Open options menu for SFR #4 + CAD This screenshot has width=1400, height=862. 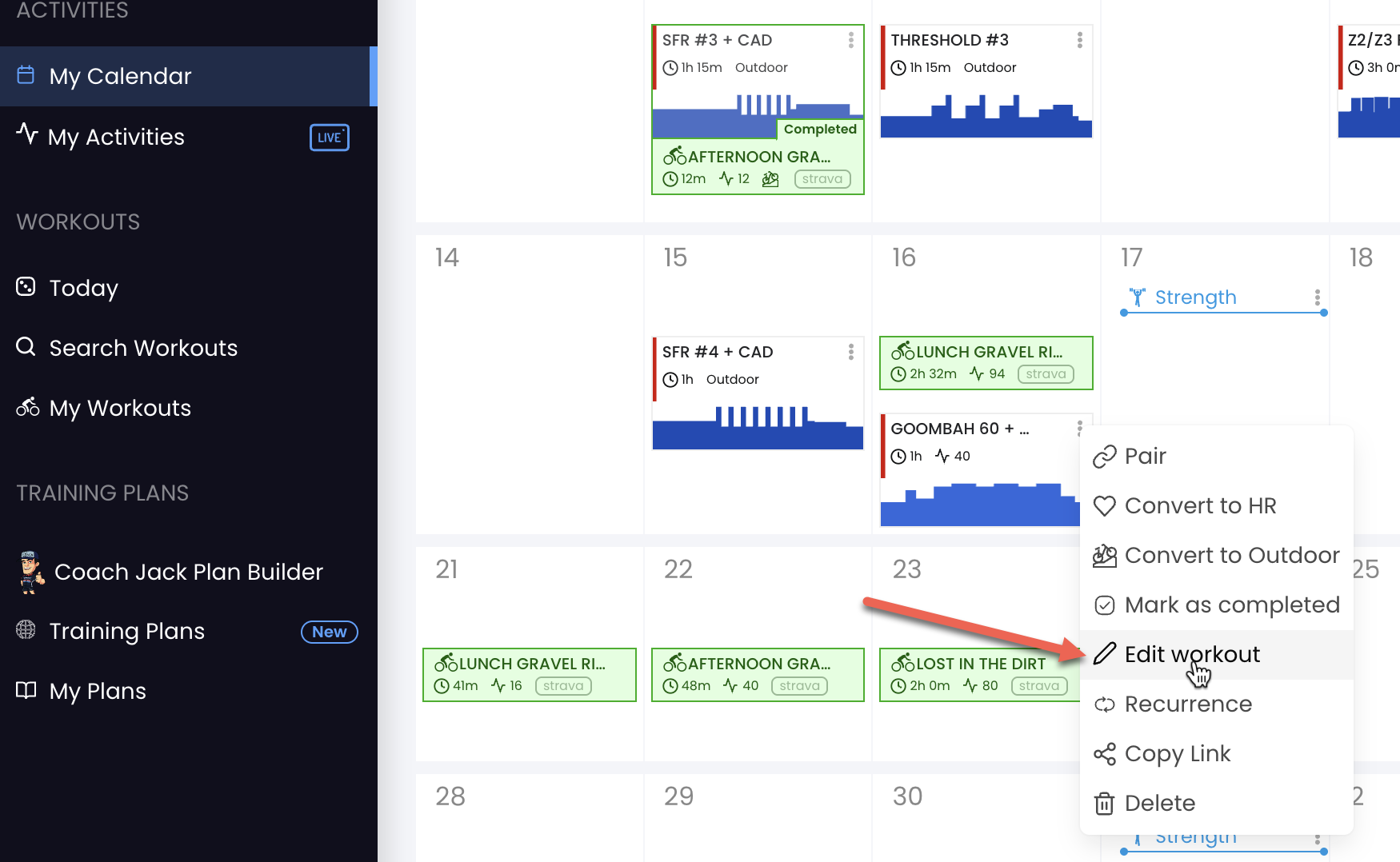click(850, 352)
